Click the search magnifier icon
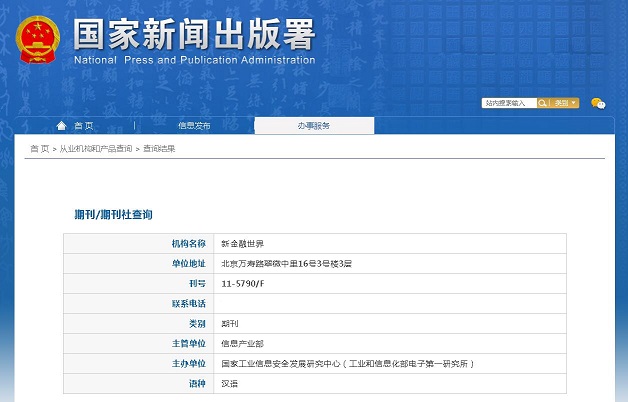 tap(543, 103)
